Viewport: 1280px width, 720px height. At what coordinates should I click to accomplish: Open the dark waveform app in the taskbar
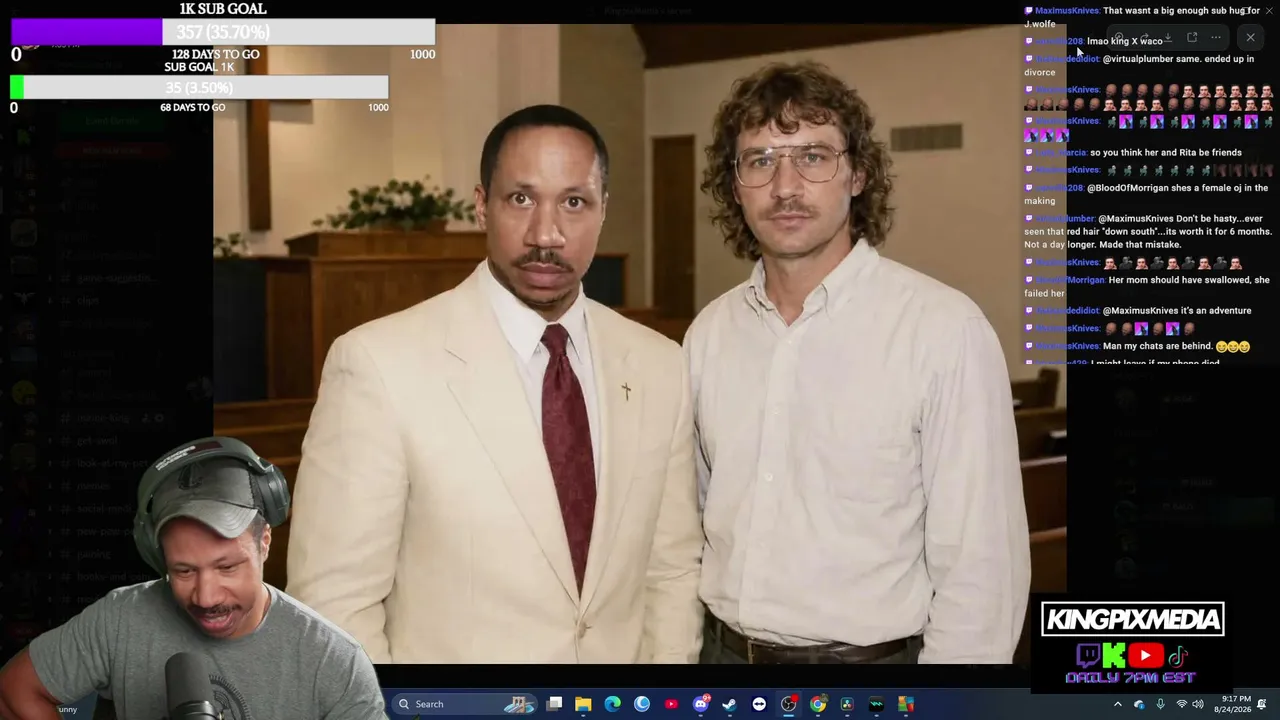876,704
